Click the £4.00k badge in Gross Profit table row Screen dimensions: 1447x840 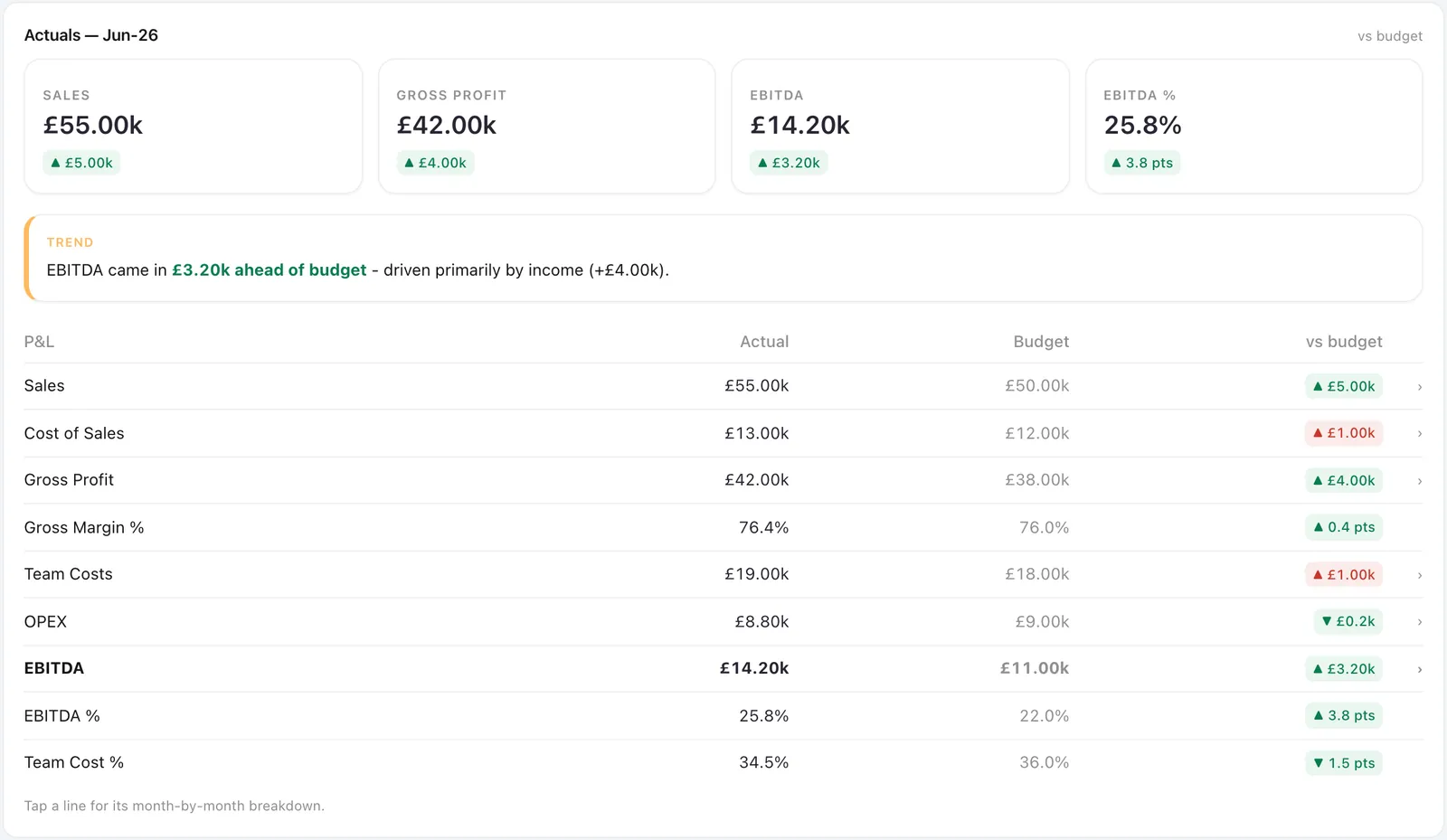tap(1344, 480)
